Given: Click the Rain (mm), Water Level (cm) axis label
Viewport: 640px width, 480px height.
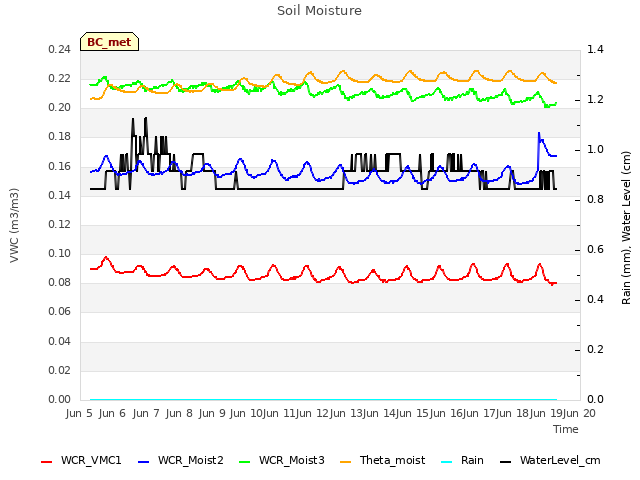Looking at the screenshot, I should point(626,228).
